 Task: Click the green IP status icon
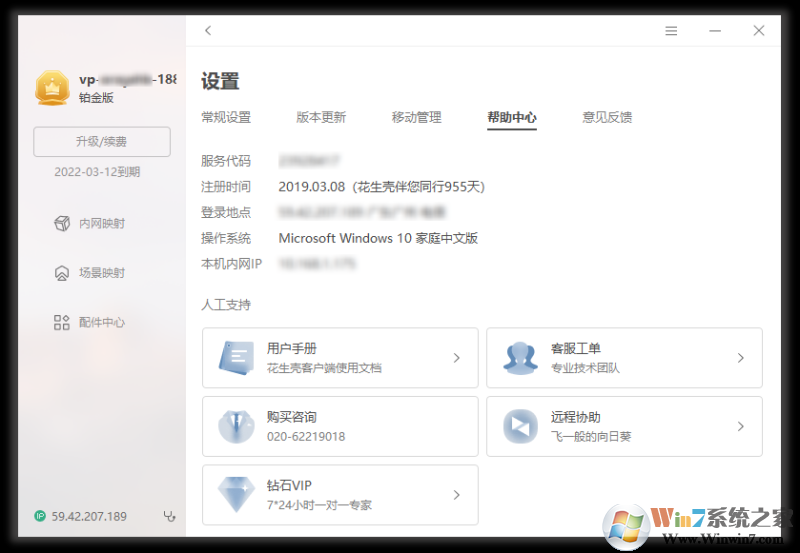[40, 516]
